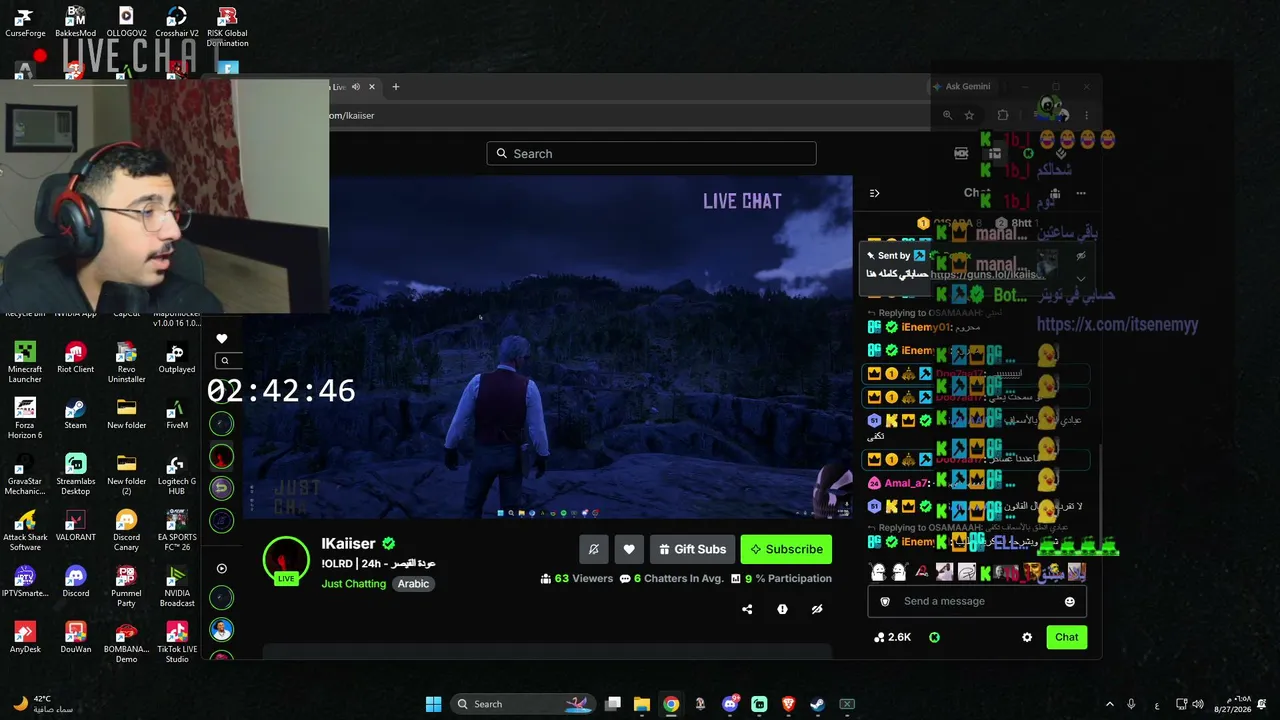The height and width of the screenshot is (720, 1280).
Task: Open the Revo Uninstaller desktop icon
Action: [126, 361]
